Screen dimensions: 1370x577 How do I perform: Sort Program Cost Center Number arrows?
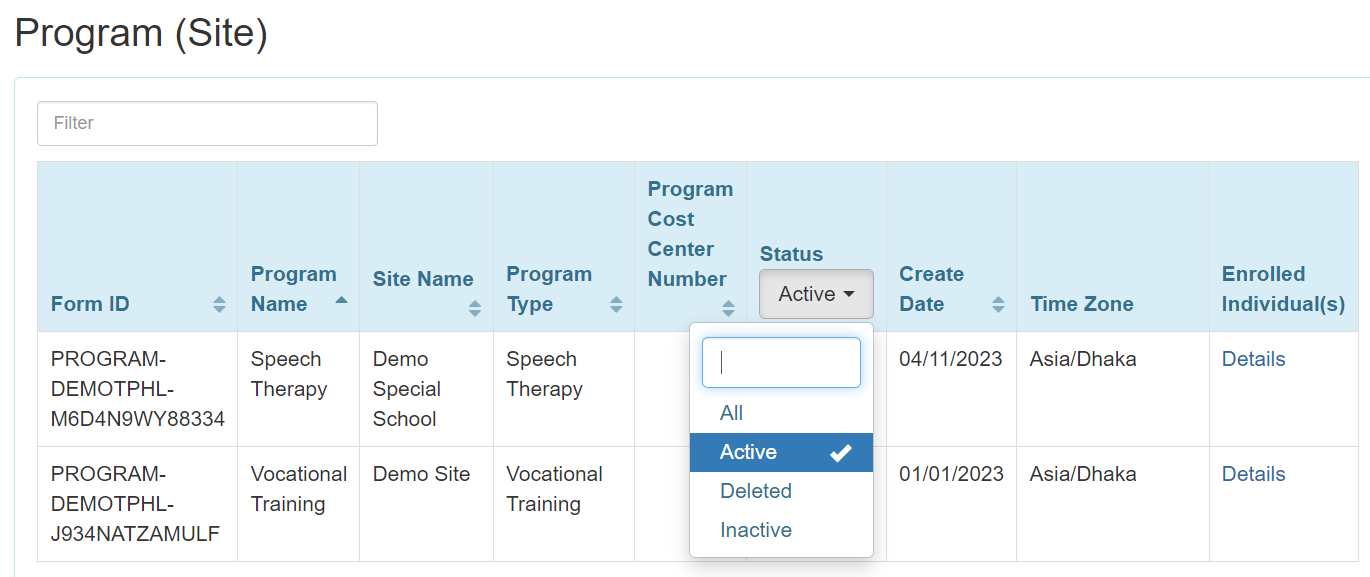point(728,309)
